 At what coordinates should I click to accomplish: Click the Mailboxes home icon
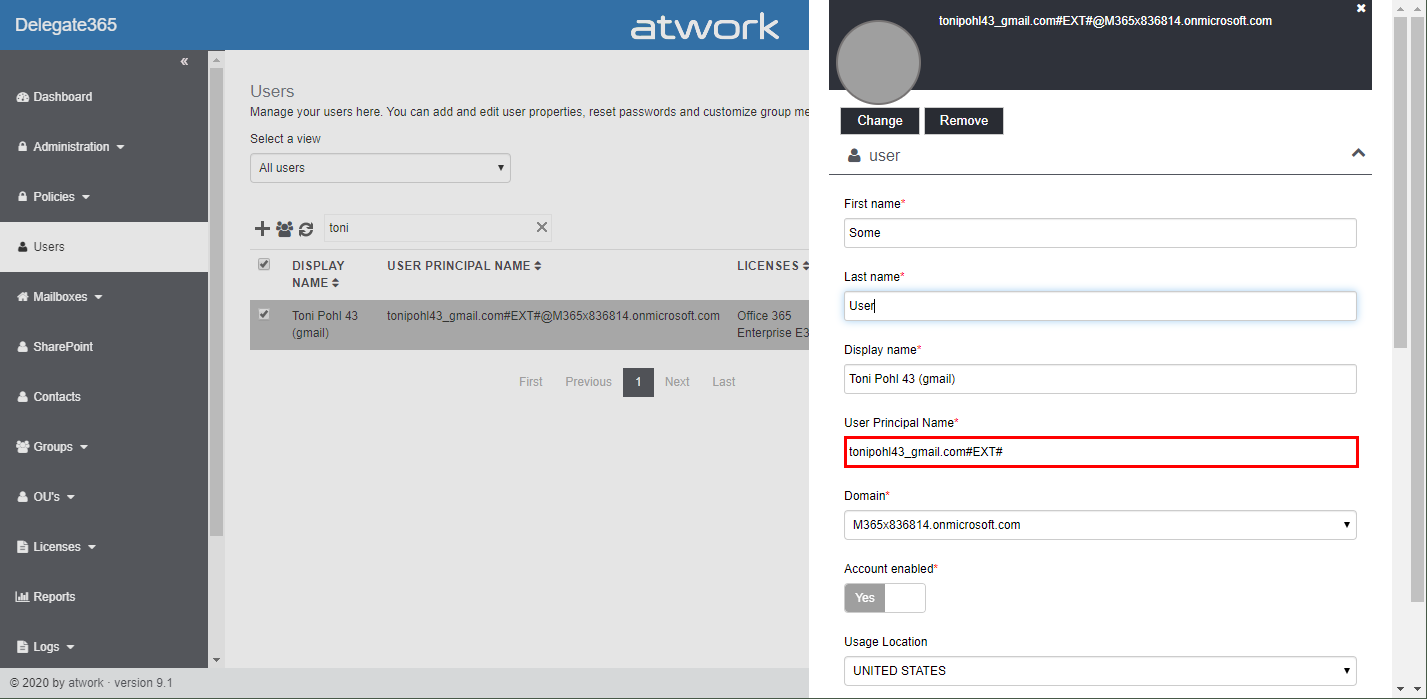[23, 297]
